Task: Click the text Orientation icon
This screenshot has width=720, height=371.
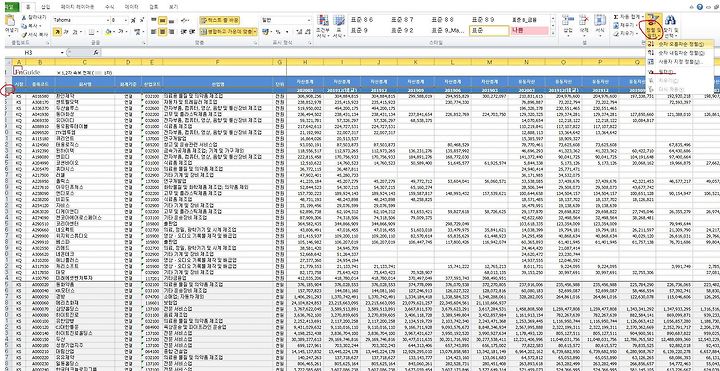Action: [x=185, y=20]
